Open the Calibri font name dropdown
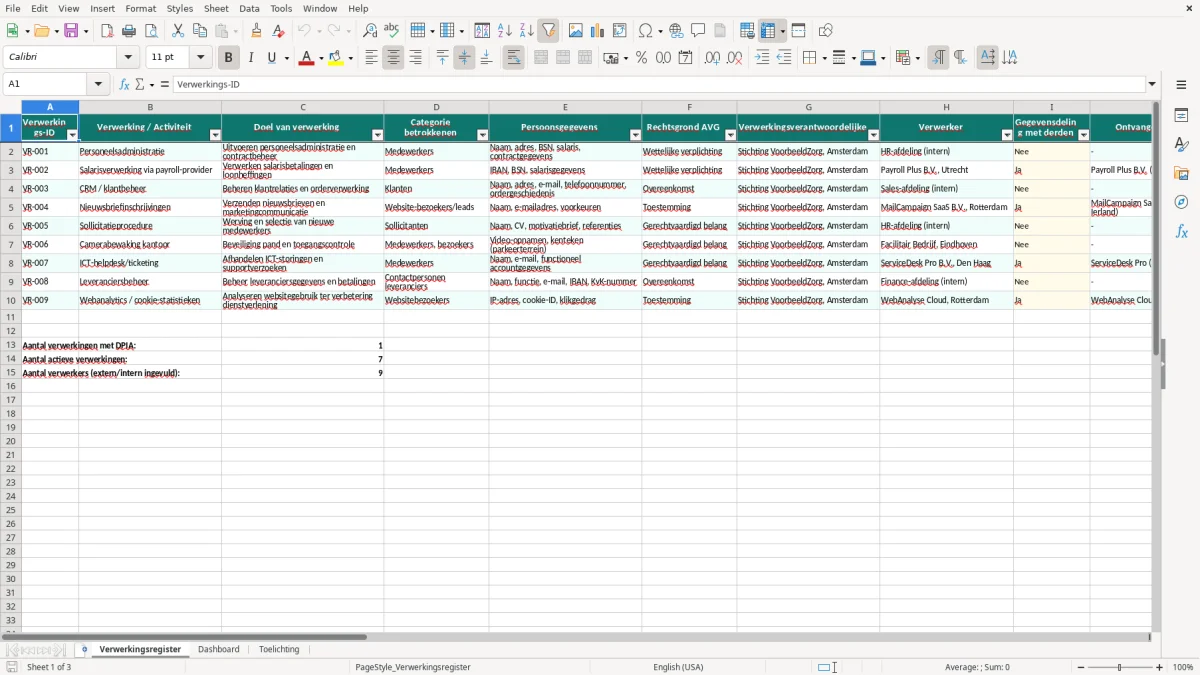Viewport: 1200px width, 675px height. click(128, 58)
